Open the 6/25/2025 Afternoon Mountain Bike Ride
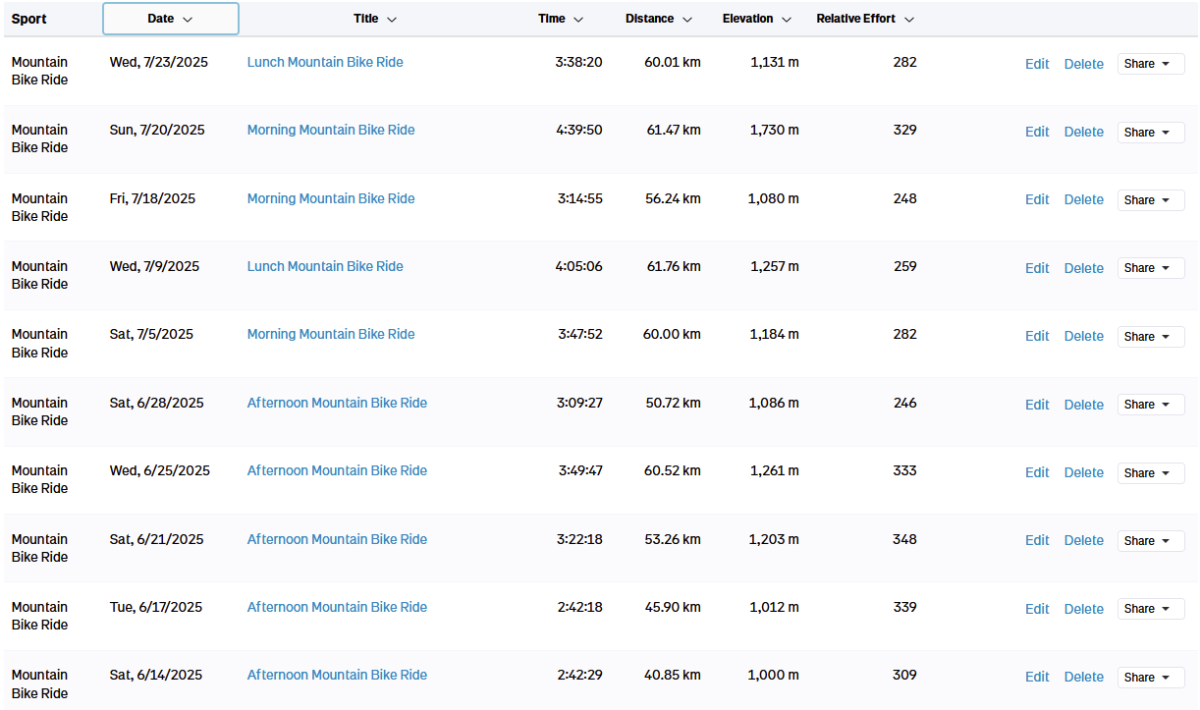 (x=337, y=471)
